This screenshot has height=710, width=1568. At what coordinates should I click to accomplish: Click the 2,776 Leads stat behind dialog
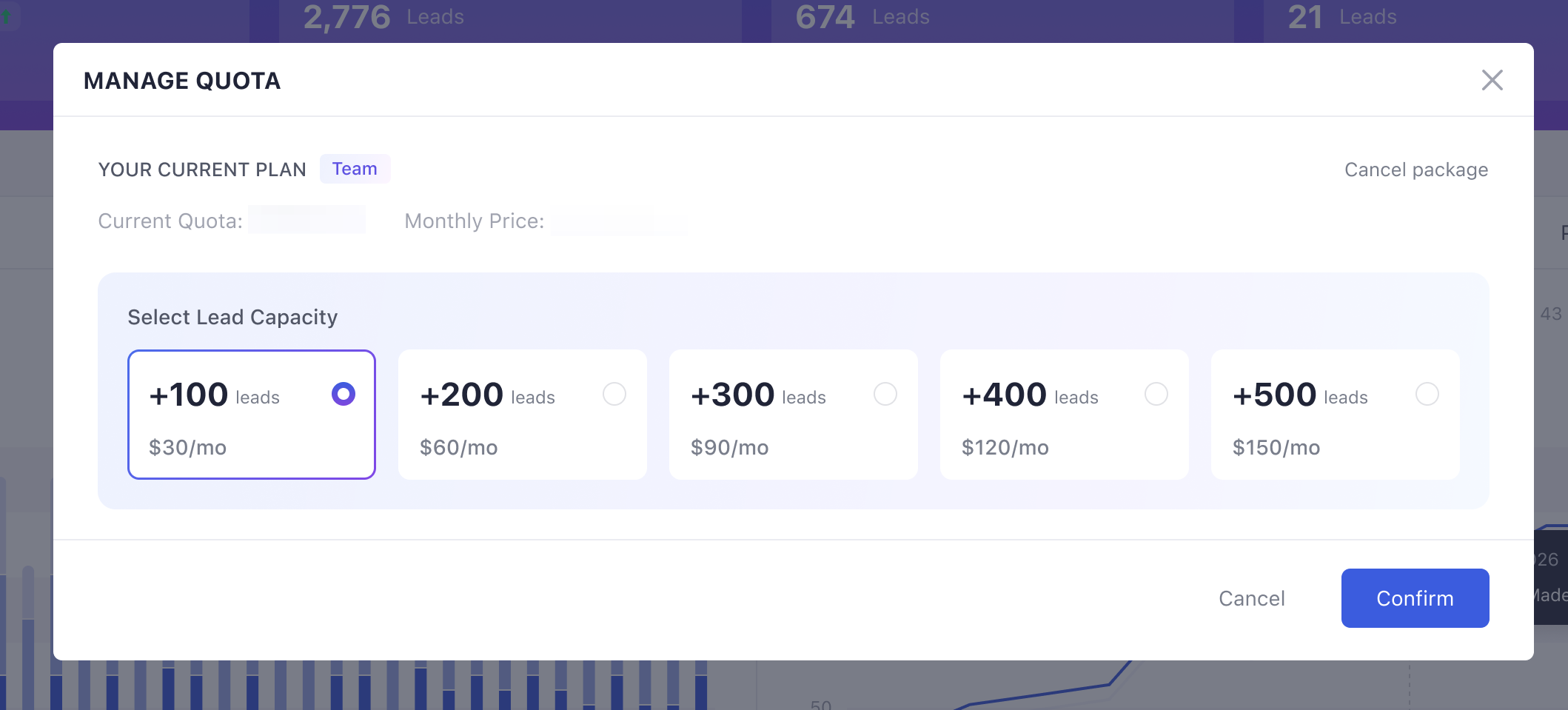383,17
